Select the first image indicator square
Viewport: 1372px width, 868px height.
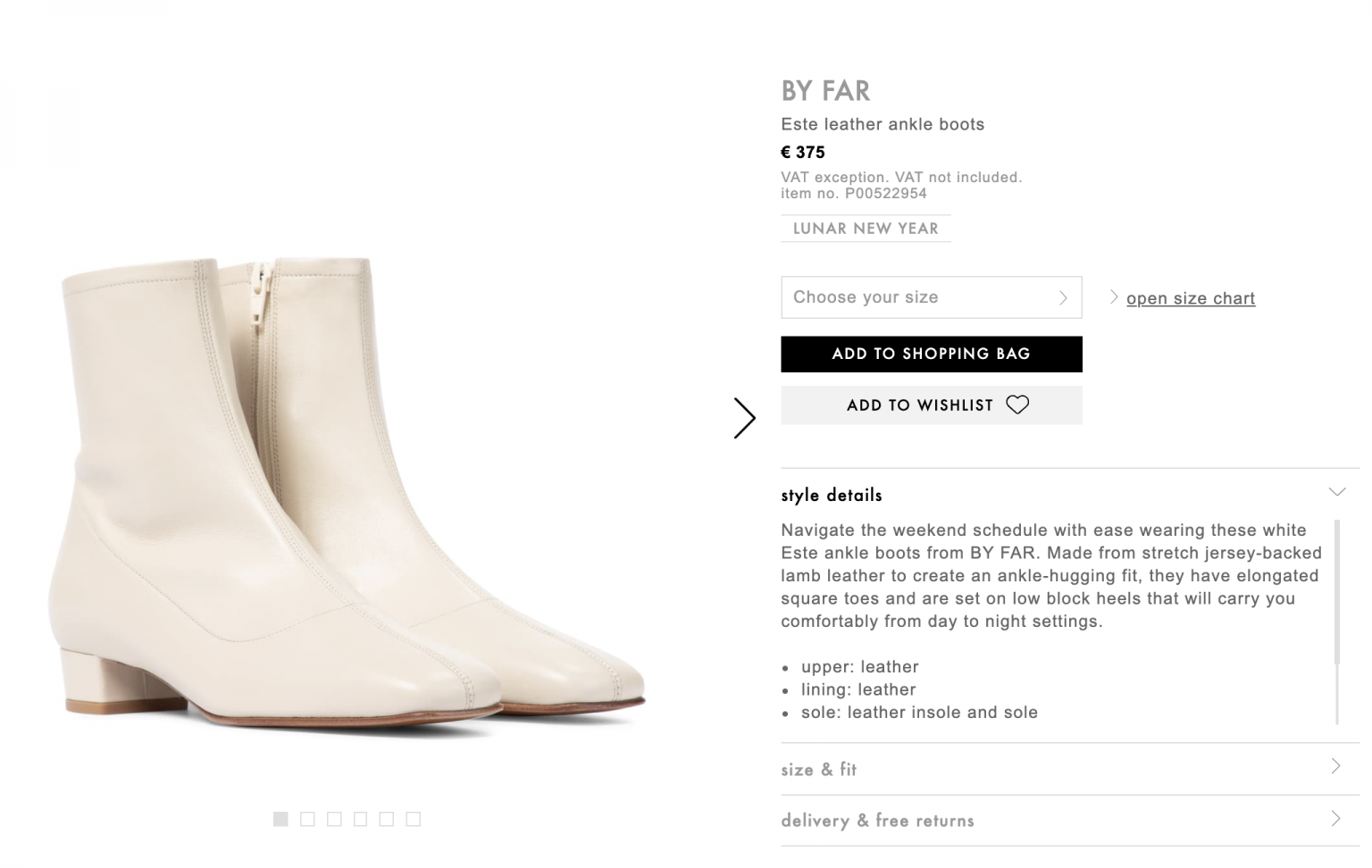[x=280, y=819]
